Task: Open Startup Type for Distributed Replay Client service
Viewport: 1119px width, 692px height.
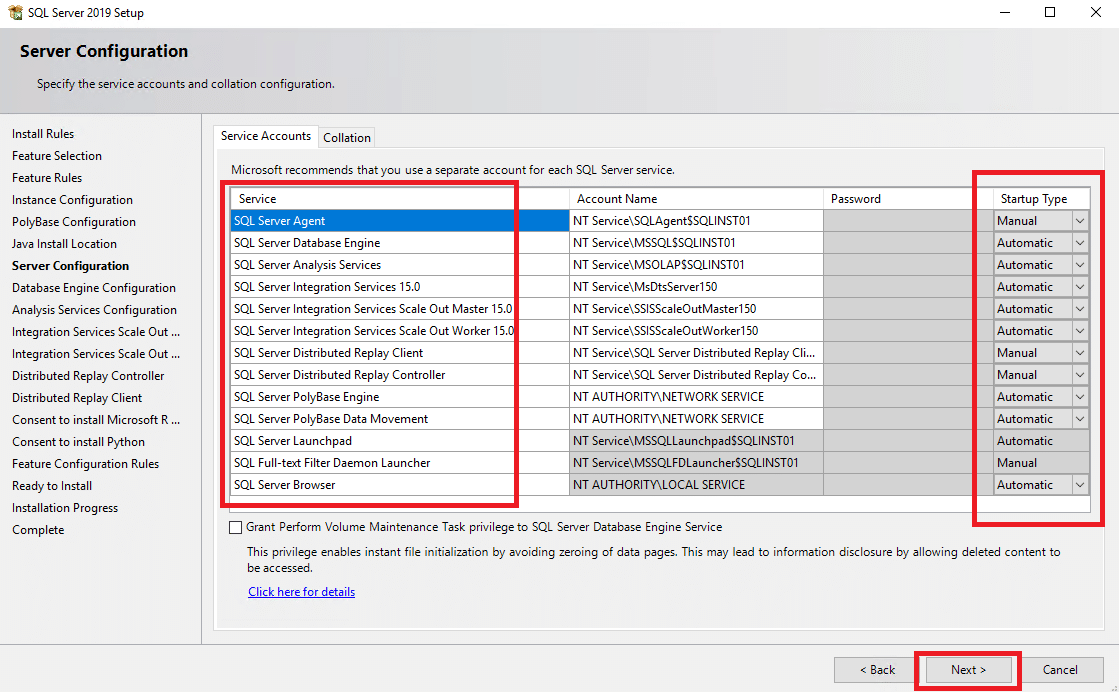Action: [1080, 353]
